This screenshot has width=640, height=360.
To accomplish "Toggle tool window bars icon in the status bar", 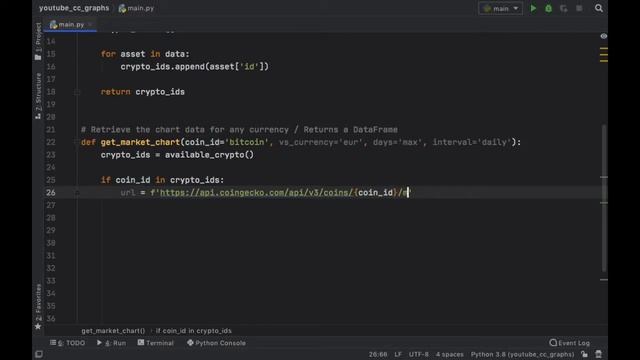I will 39,354.
